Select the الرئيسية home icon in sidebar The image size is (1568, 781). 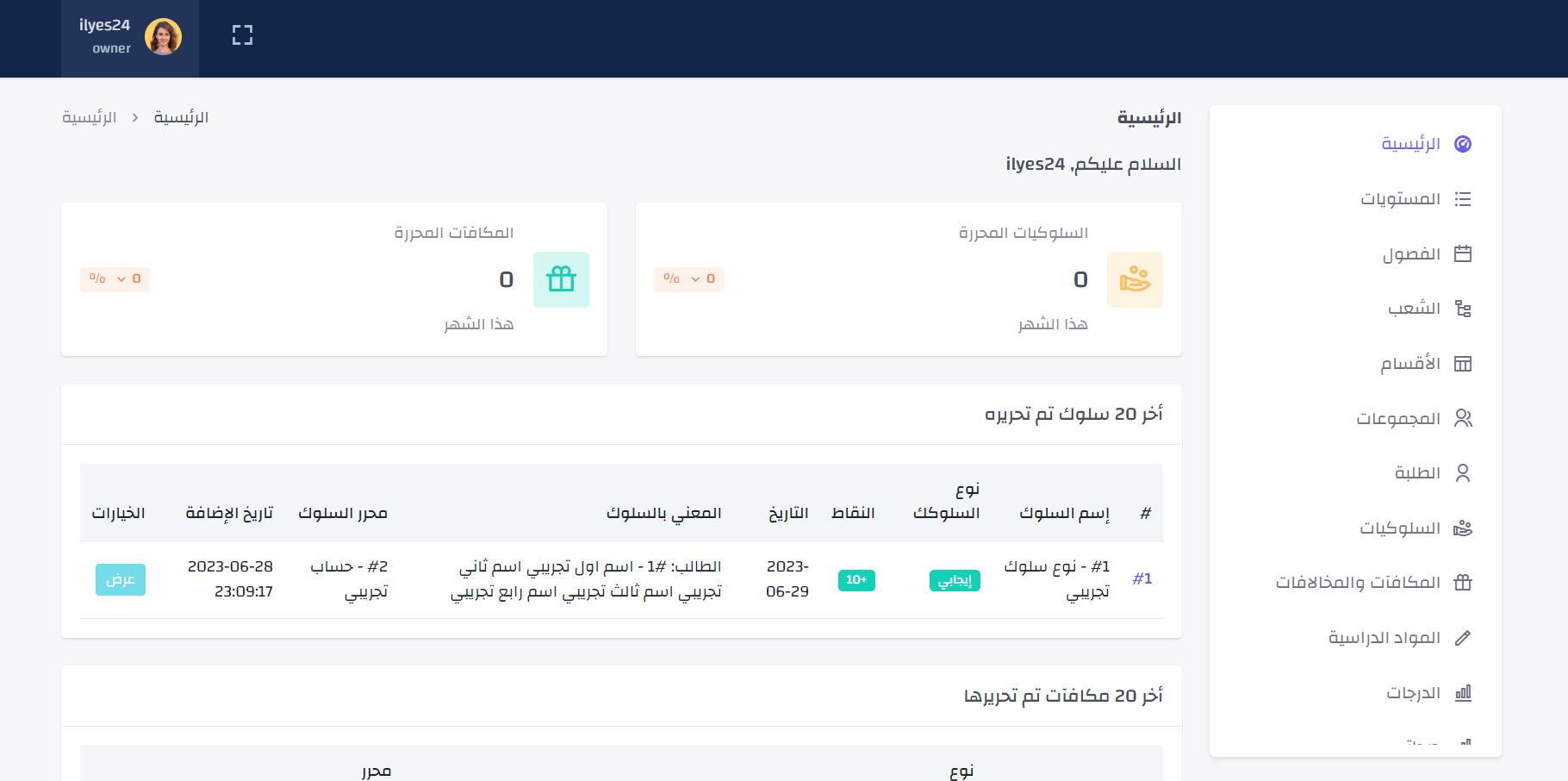1463,143
